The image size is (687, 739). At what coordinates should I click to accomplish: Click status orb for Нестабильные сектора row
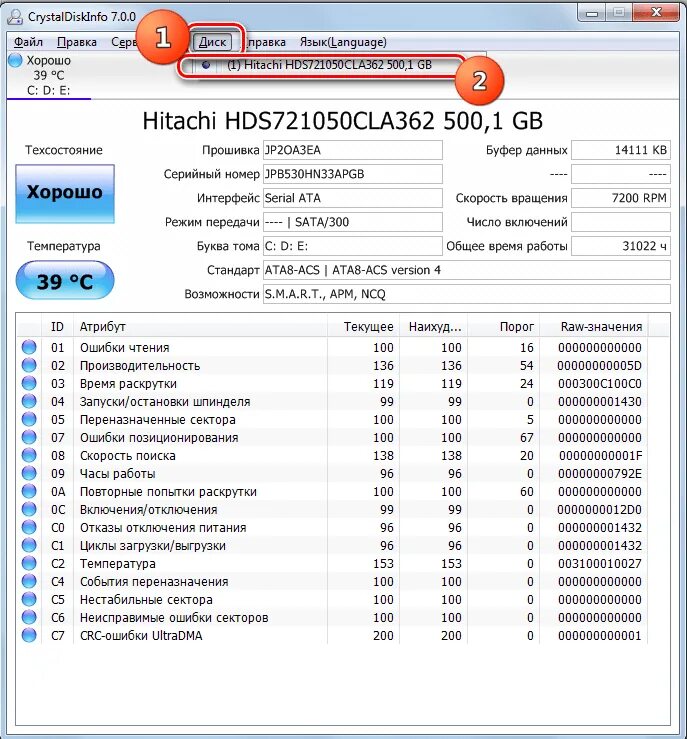(x=29, y=599)
